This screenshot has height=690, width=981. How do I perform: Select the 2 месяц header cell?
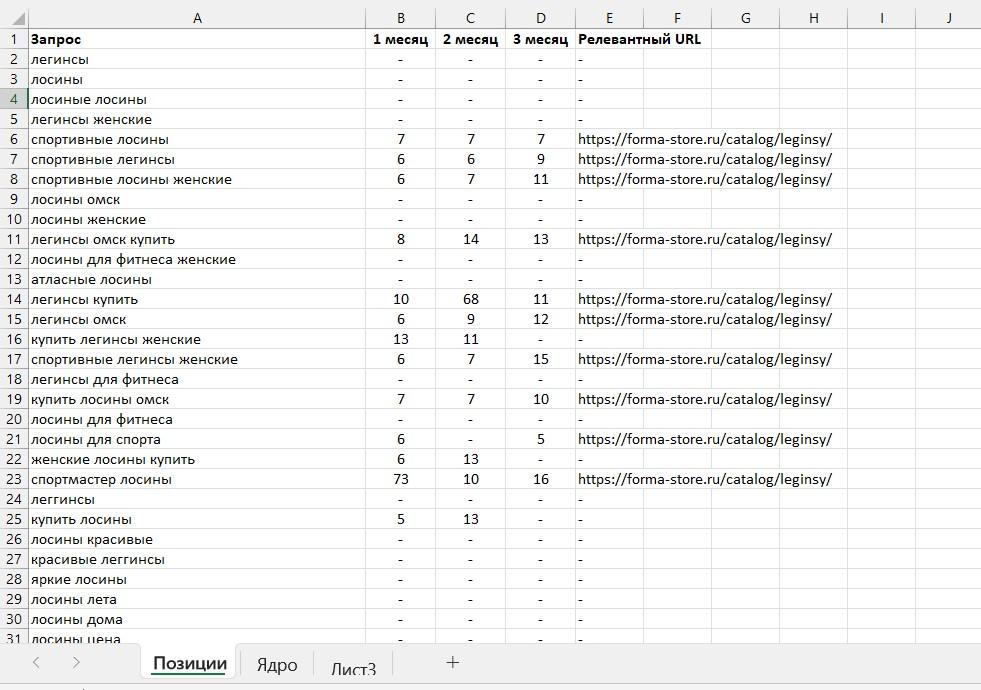pyautogui.click(x=470, y=39)
